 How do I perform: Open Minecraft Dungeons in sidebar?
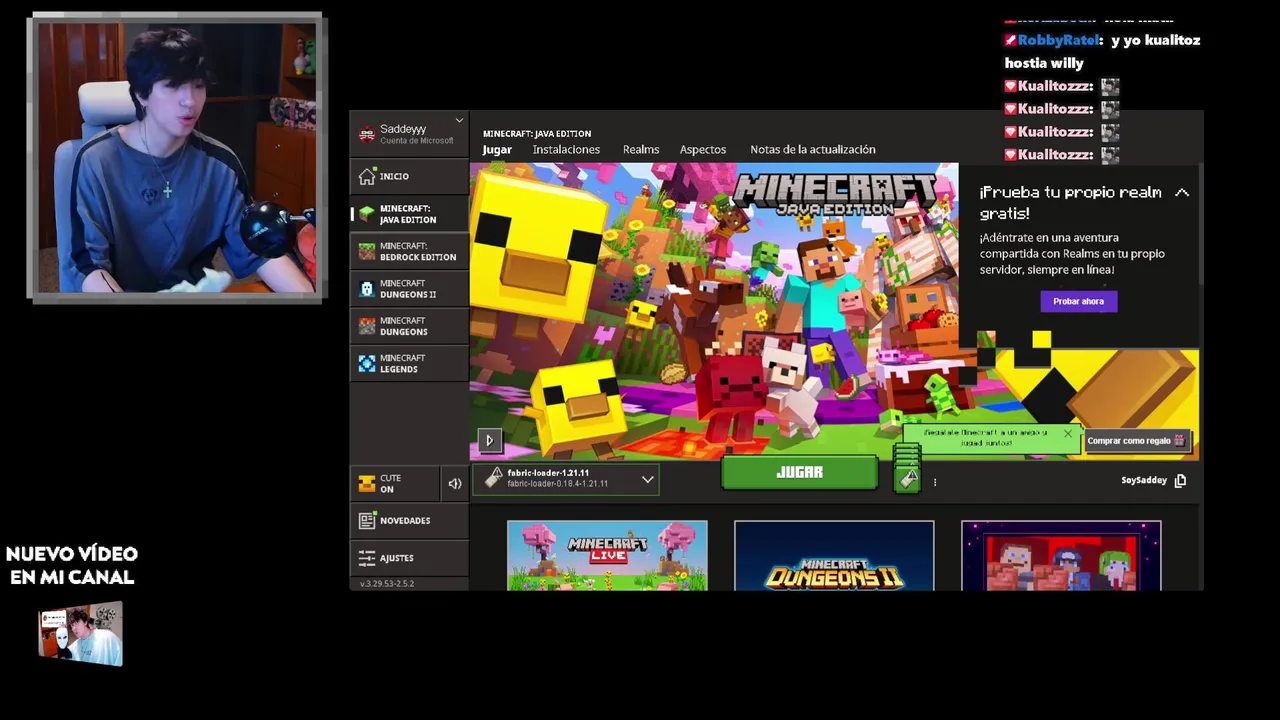(x=409, y=326)
